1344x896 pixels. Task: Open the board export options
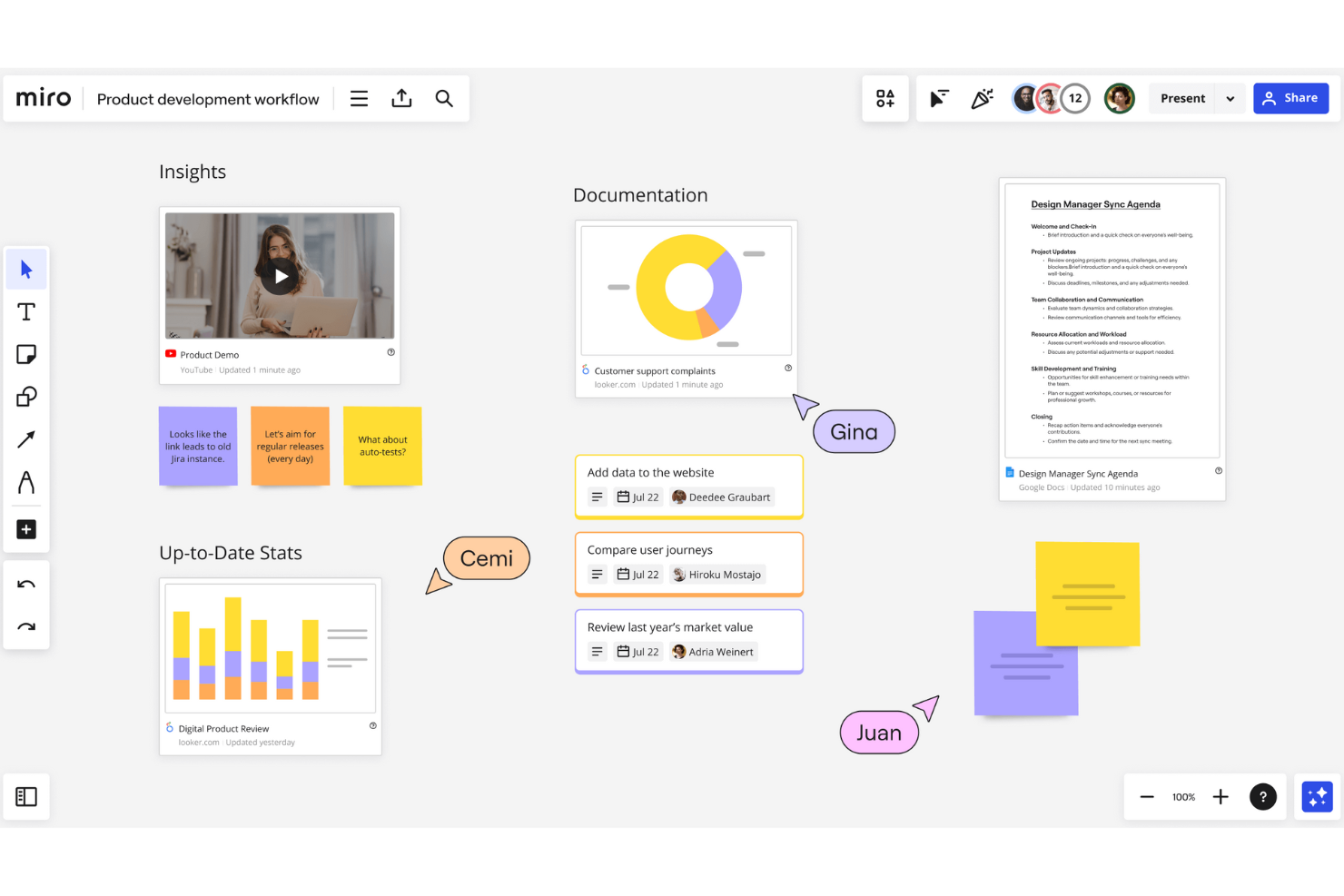[401, 98]
